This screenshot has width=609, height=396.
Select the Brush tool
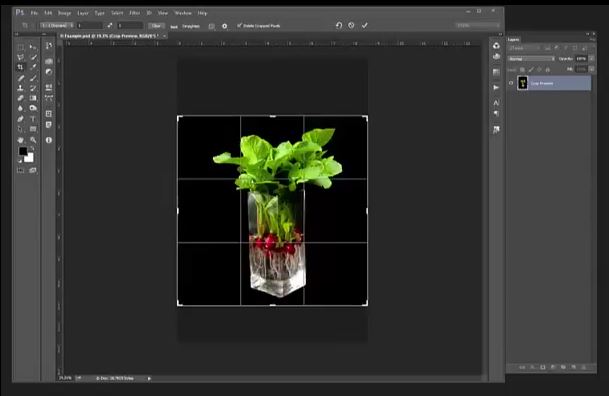[x=33, y=78]
